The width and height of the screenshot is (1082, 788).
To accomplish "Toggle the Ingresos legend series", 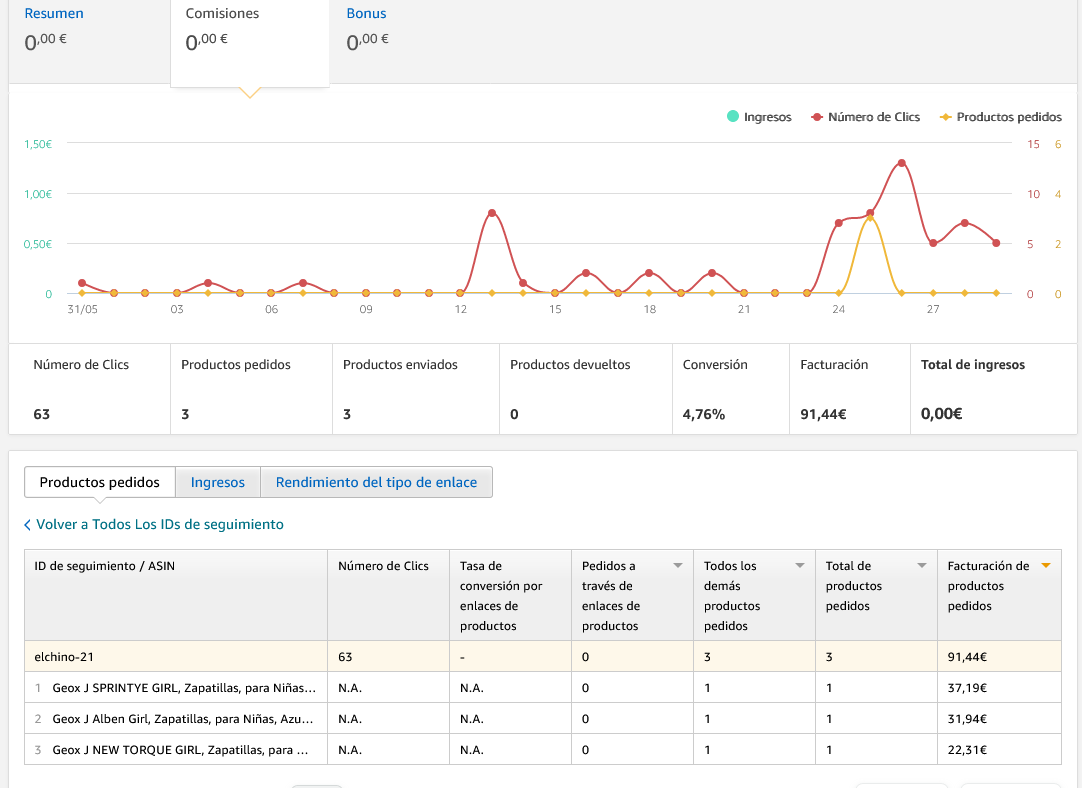I will click(x=759, y=117).
